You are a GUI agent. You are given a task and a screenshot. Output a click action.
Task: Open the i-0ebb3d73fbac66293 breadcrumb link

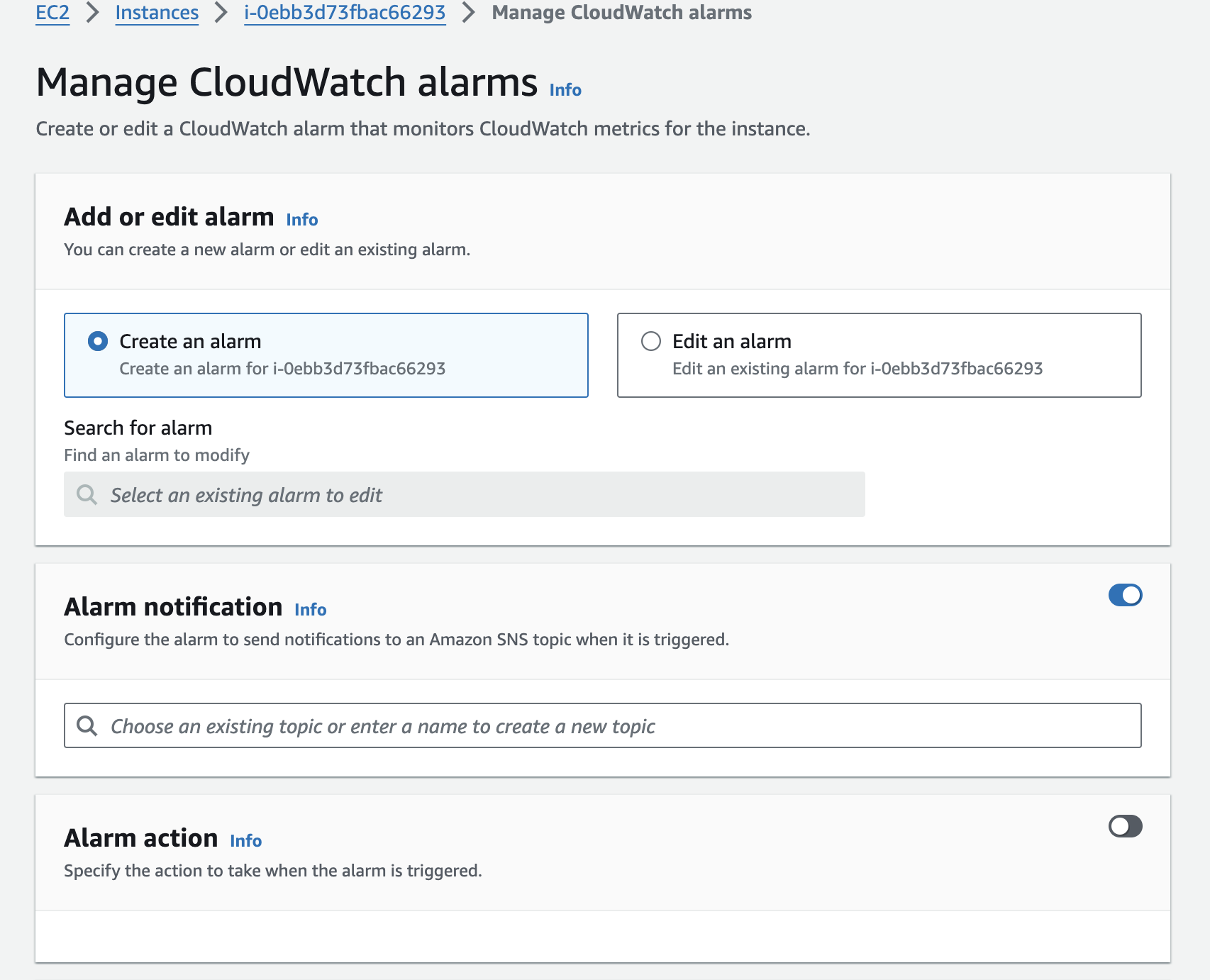click(345, 13)
